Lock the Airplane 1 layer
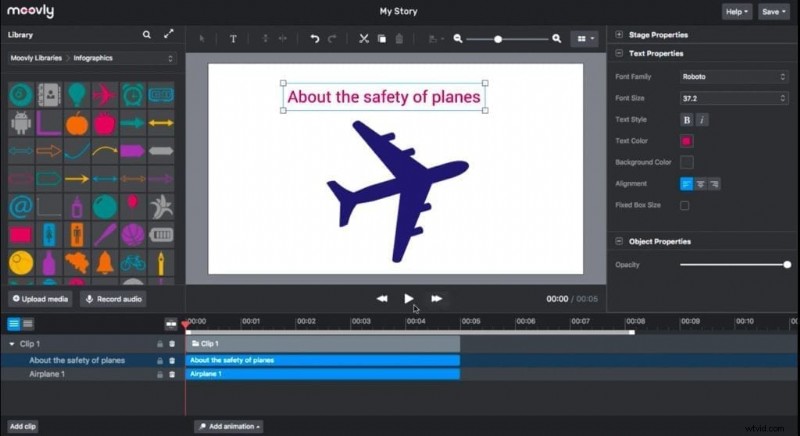800x436 pixels. pyautogui.click(x=160, y=374)
